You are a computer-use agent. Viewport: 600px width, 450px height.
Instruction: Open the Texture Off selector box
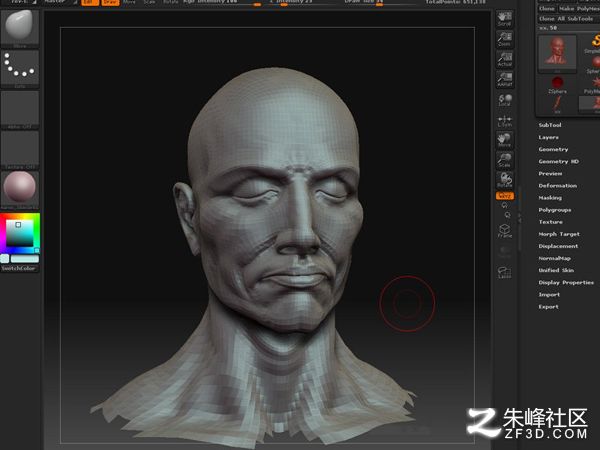[20, 150]
